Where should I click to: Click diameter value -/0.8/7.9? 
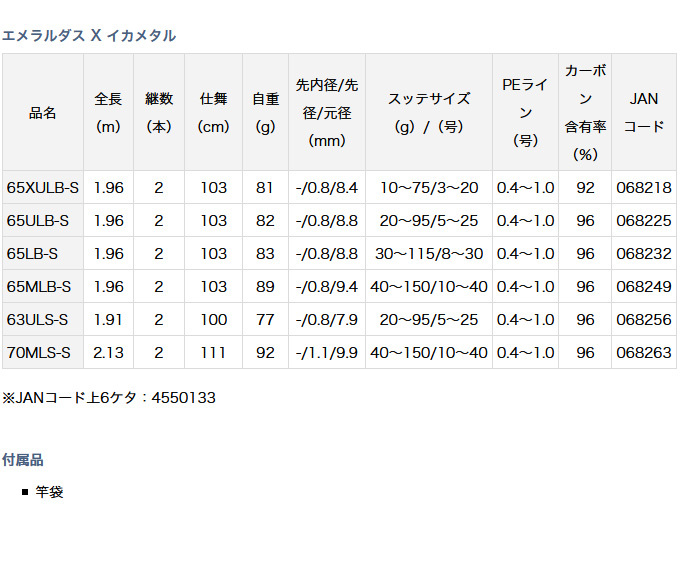tap(327, 320)
